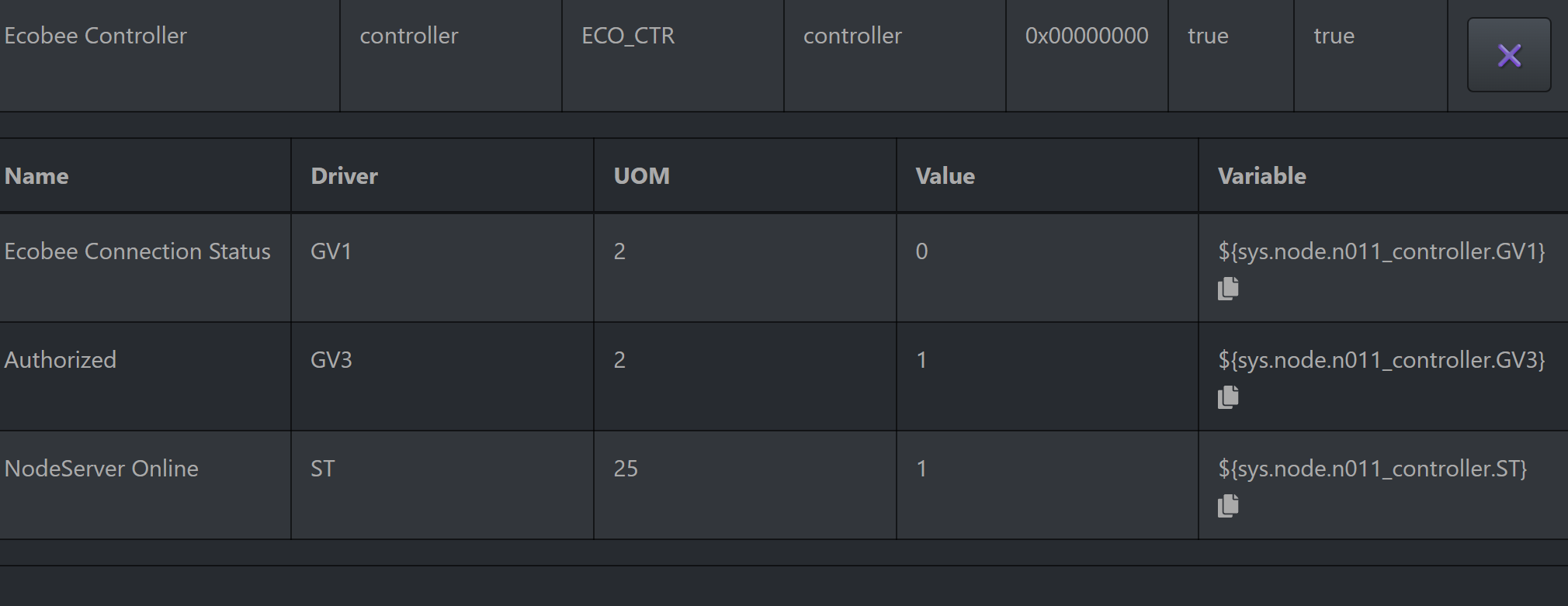Image resolution: width=1568 pixels, height=606 pixels.
Task: Select the Ecobee Connection Status row
Action: click(x=137, y=251)
